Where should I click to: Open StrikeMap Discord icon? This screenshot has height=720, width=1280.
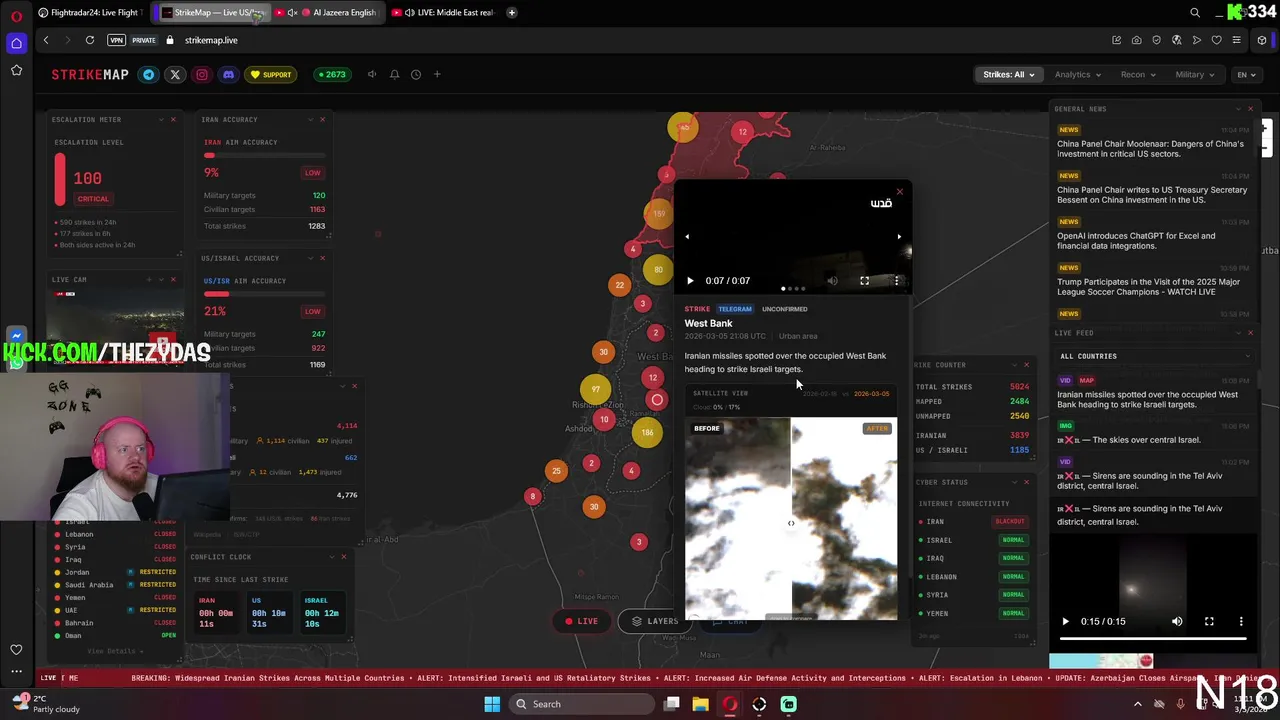228,74
